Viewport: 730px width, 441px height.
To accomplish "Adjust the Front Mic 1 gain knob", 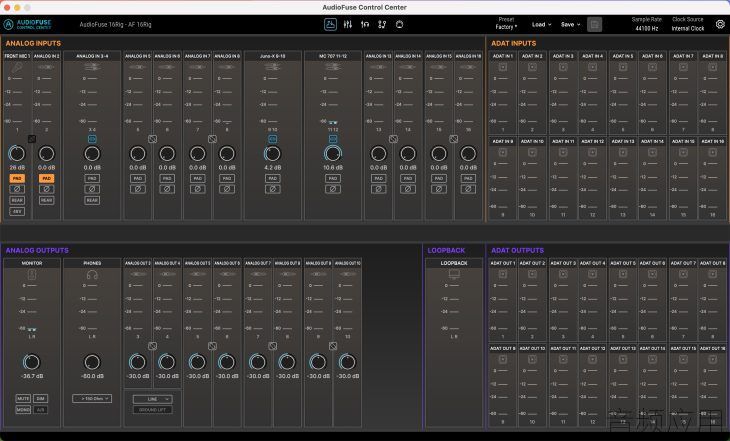I will click(x=17, y=153).
